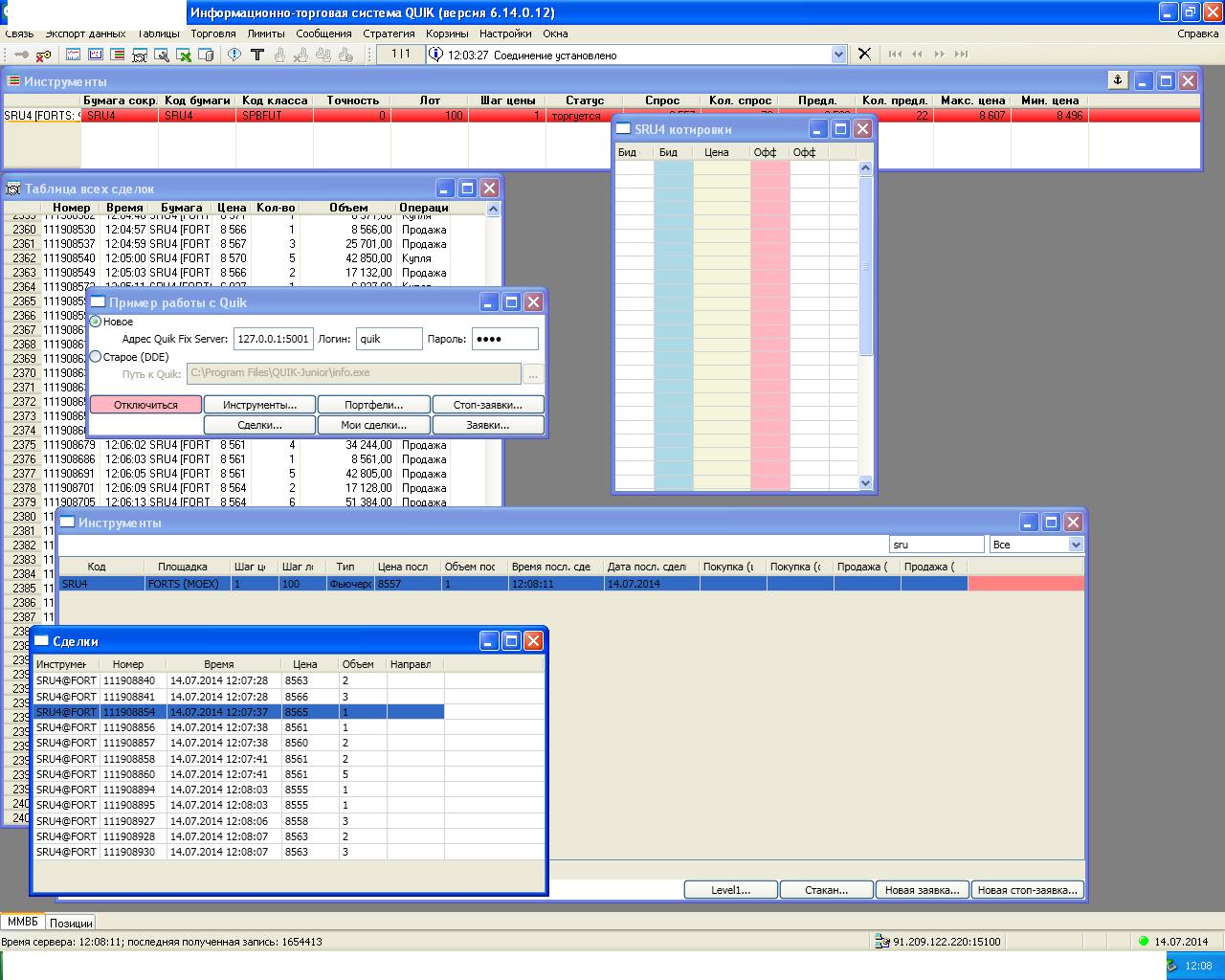Viewport: 1225px width, 980px height.
Task: Click the Новая заявка... button
Action: click(x=922, y=890)
